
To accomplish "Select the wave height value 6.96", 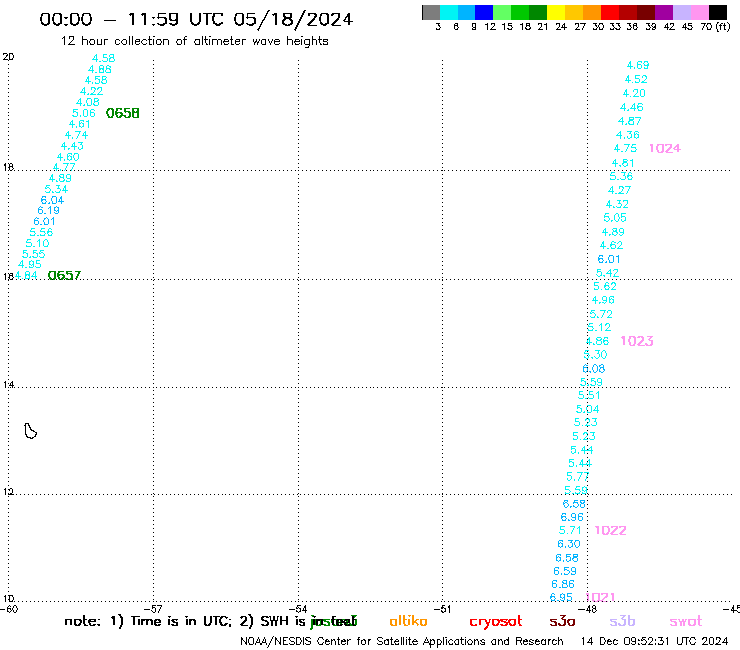I will (572, 517).
